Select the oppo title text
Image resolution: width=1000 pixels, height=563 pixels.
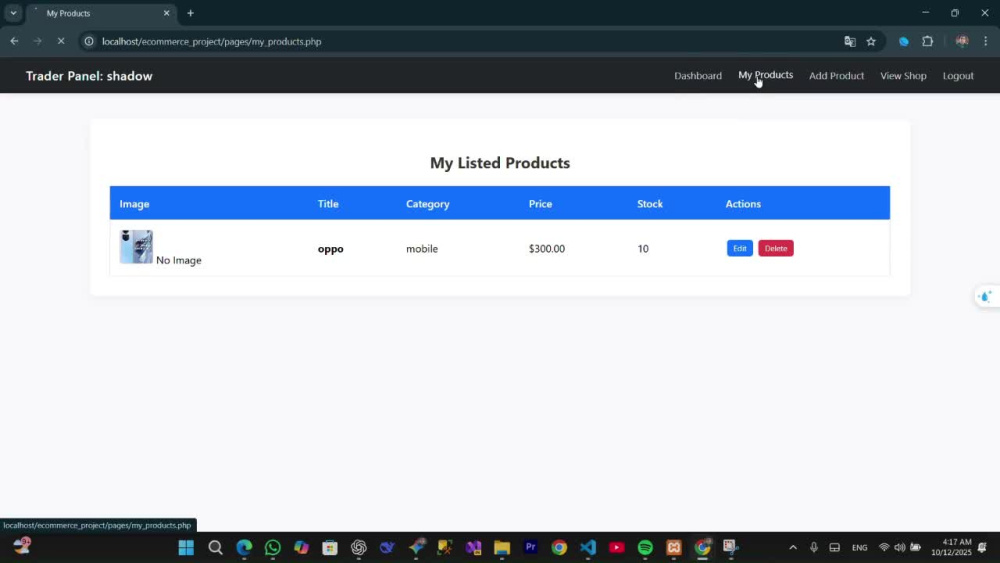pyautogui.click(x=330, y=249)
